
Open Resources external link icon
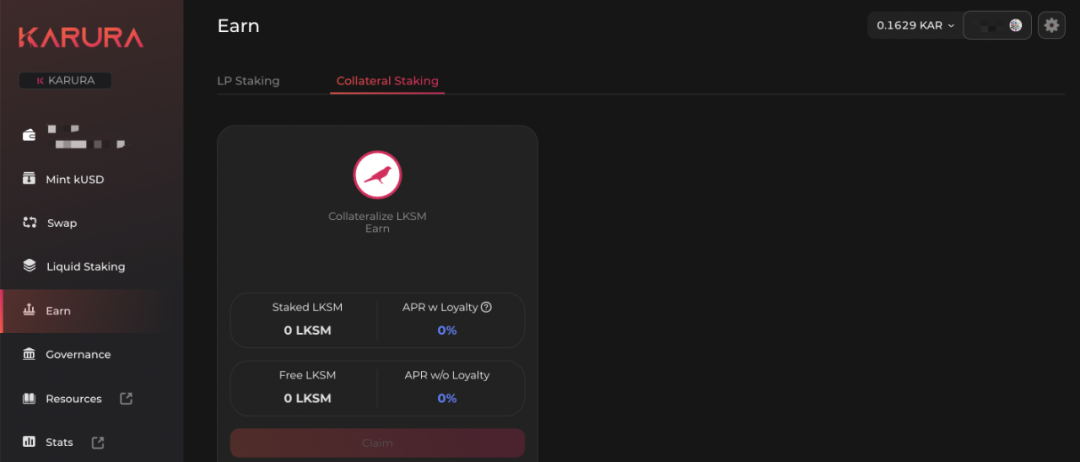126,398
